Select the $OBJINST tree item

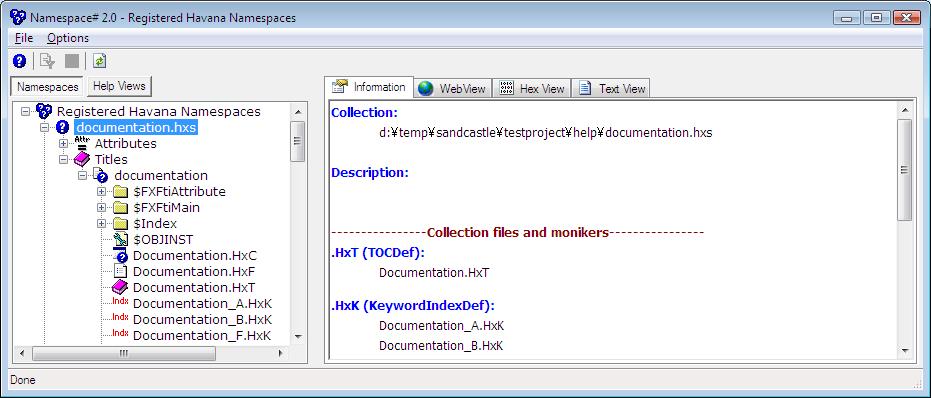pyautogui.click(x=163, y=239)
